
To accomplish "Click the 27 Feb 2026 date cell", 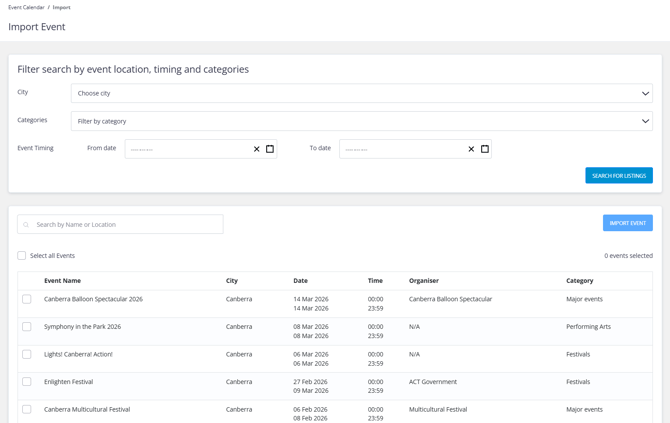I will 310,382.
